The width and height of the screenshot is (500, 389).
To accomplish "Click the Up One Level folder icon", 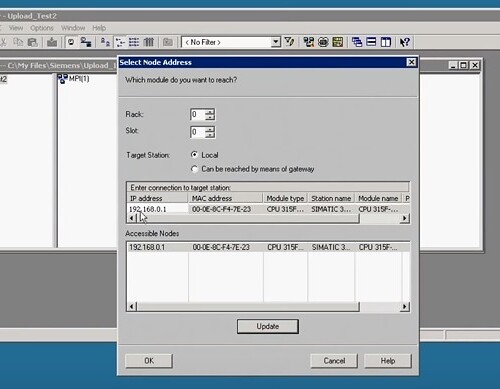I will pos(168,42).
